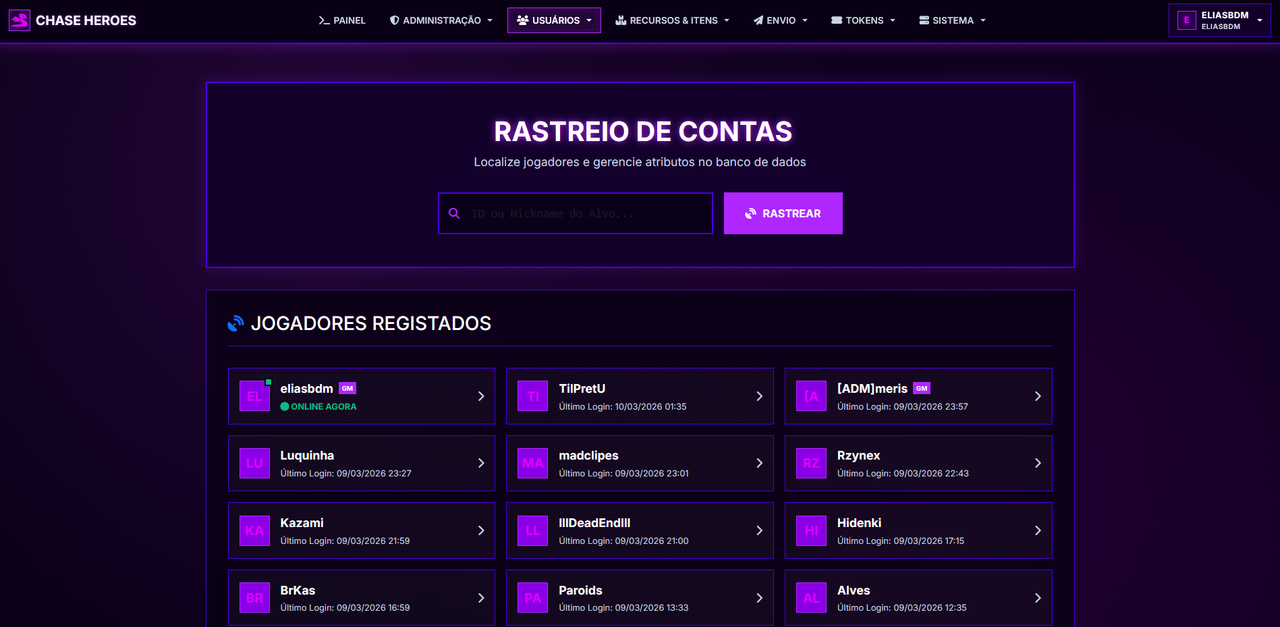The image size is (1280, 627).
Task: Open the eliasbdm player card
Action: click(x=361, y=396)
